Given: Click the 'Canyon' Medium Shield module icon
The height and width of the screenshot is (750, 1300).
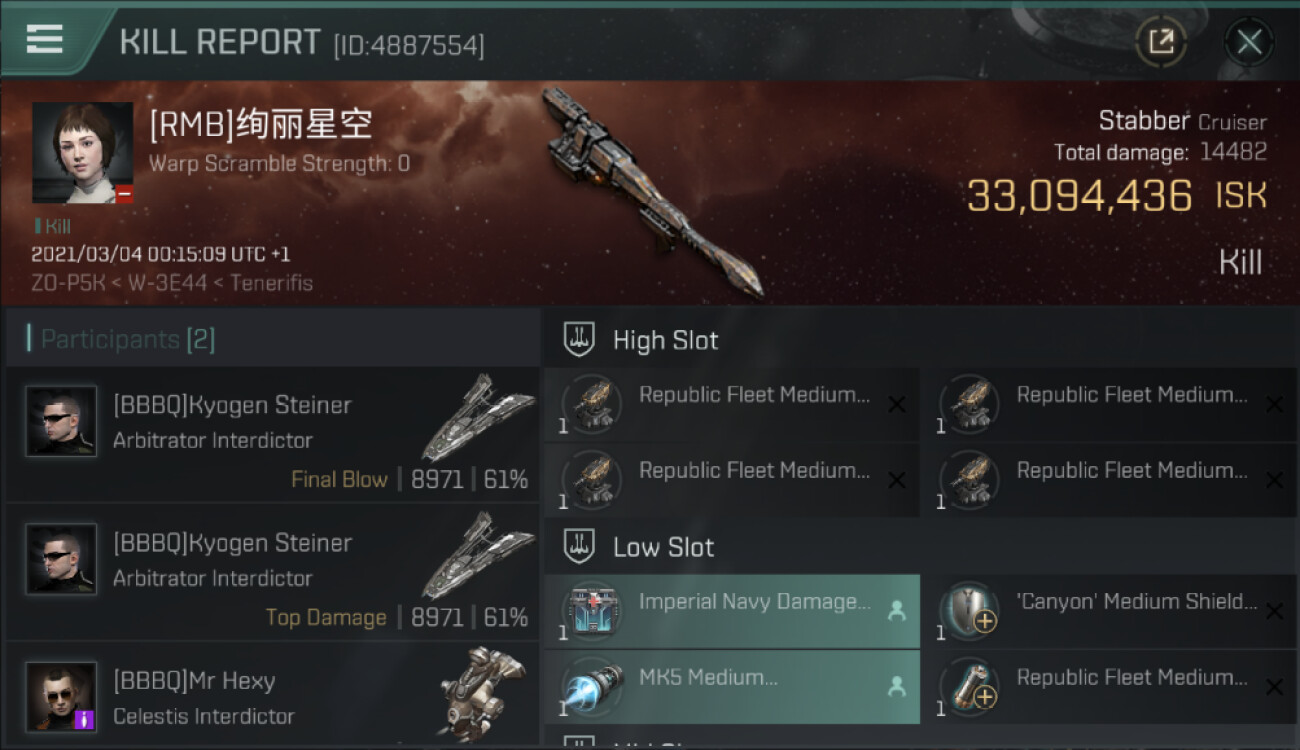Looking at the screenshot, I should pyautogui.click(x=970, y=612).
